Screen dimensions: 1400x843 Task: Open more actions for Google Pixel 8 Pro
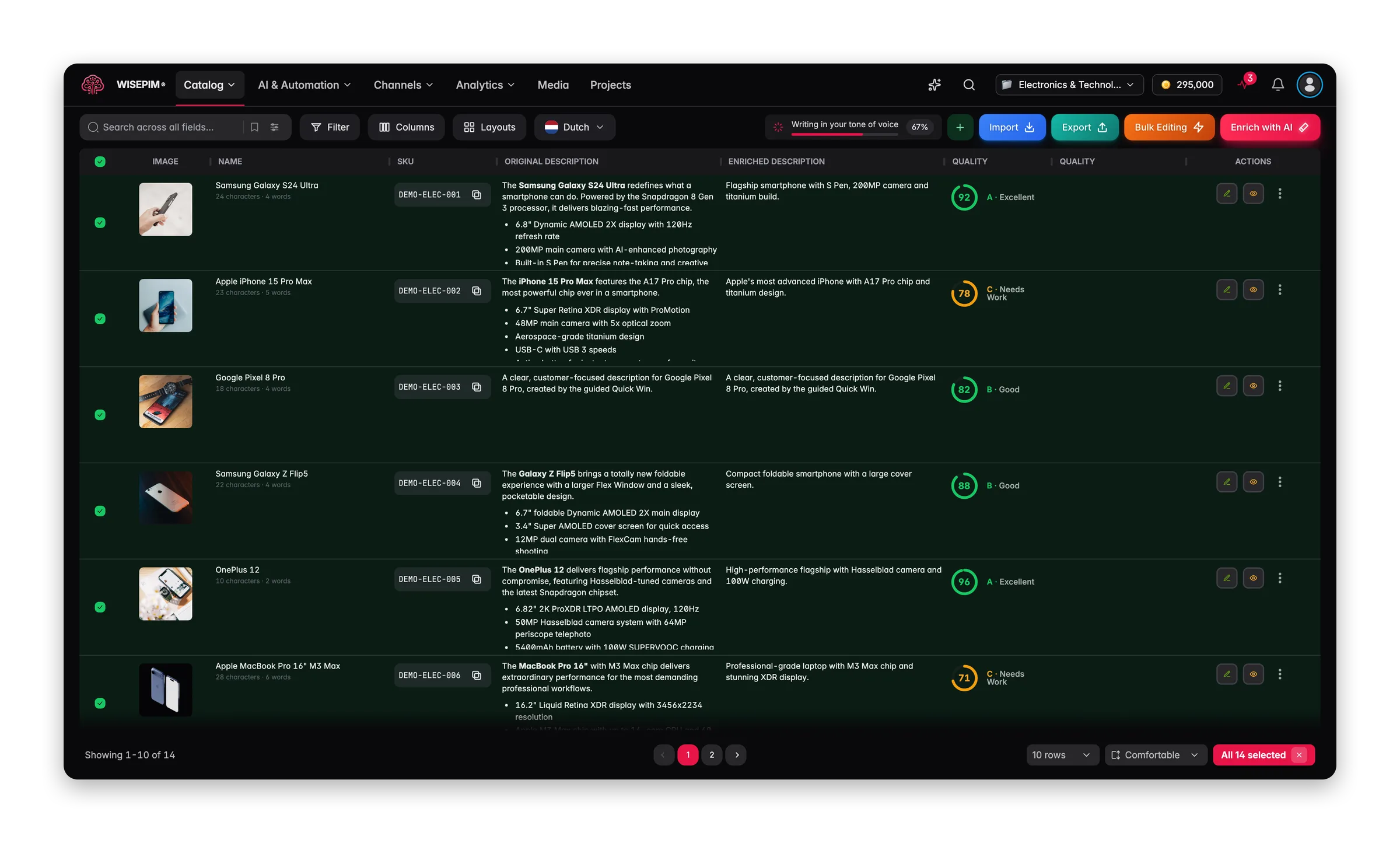click(x=1280, y=386)
